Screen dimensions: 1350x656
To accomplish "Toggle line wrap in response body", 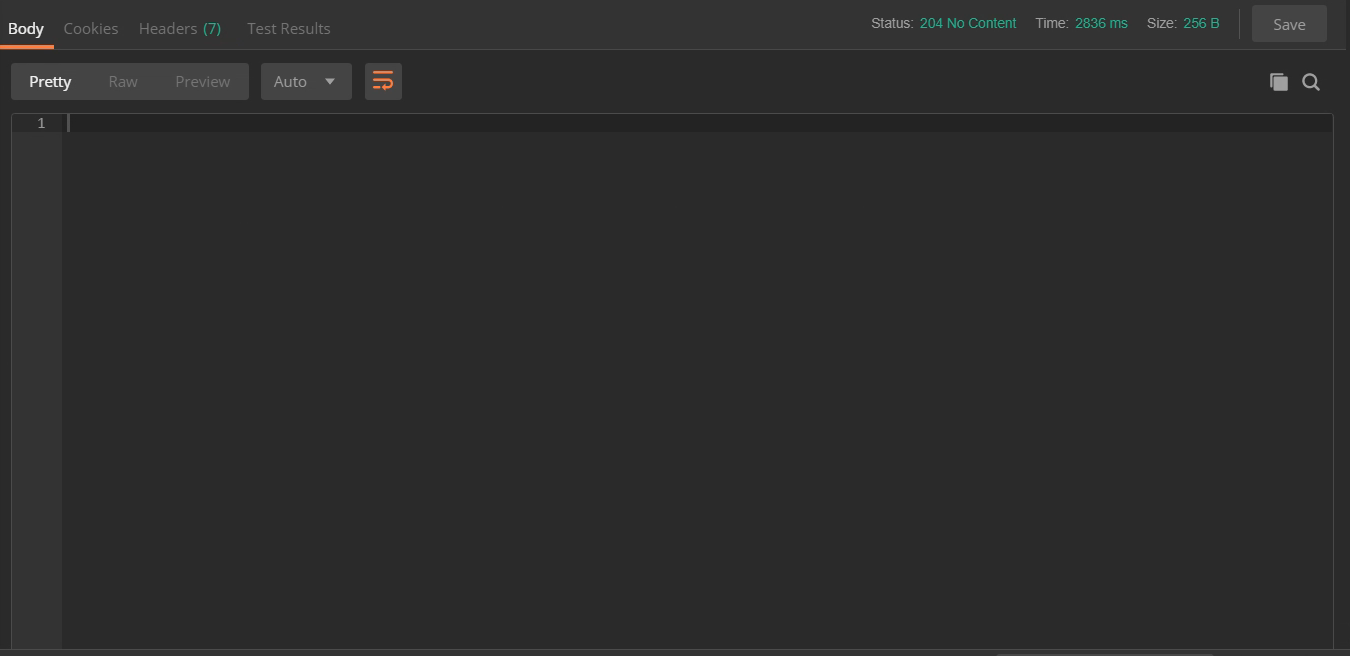I will point(383,82).
